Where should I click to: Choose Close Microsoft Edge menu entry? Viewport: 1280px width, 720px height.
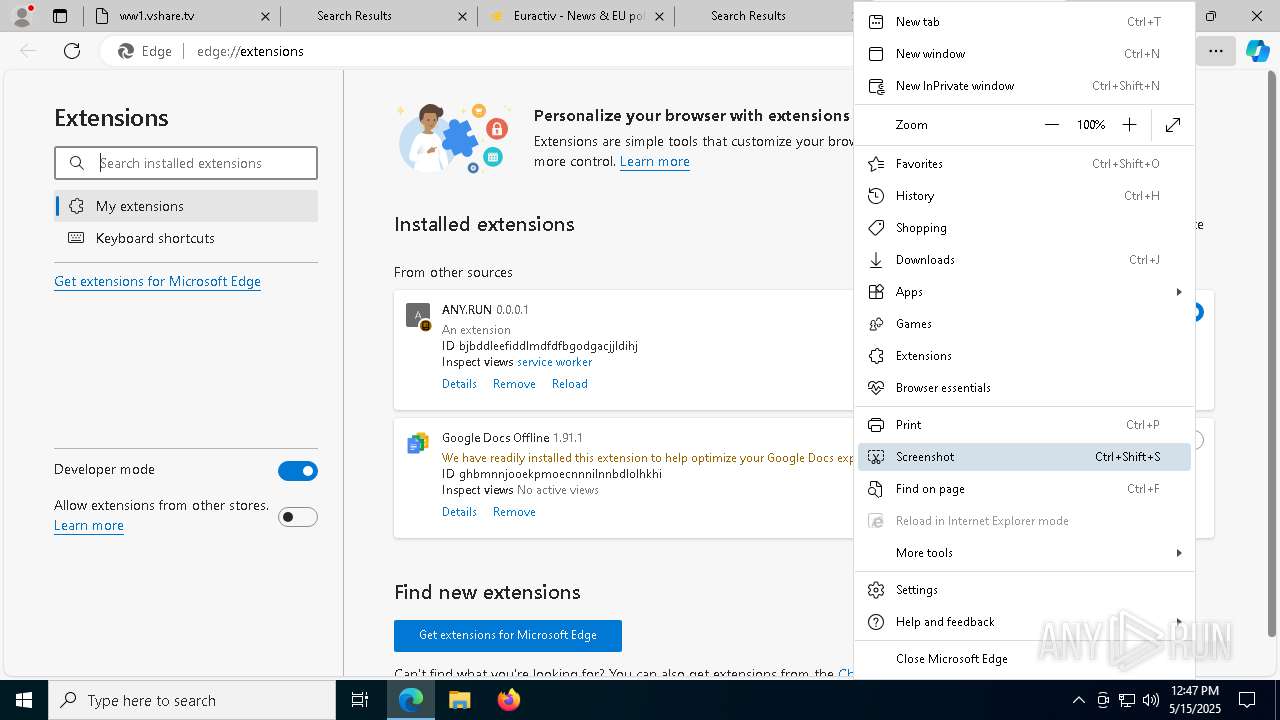click(x=1024, y=659)
